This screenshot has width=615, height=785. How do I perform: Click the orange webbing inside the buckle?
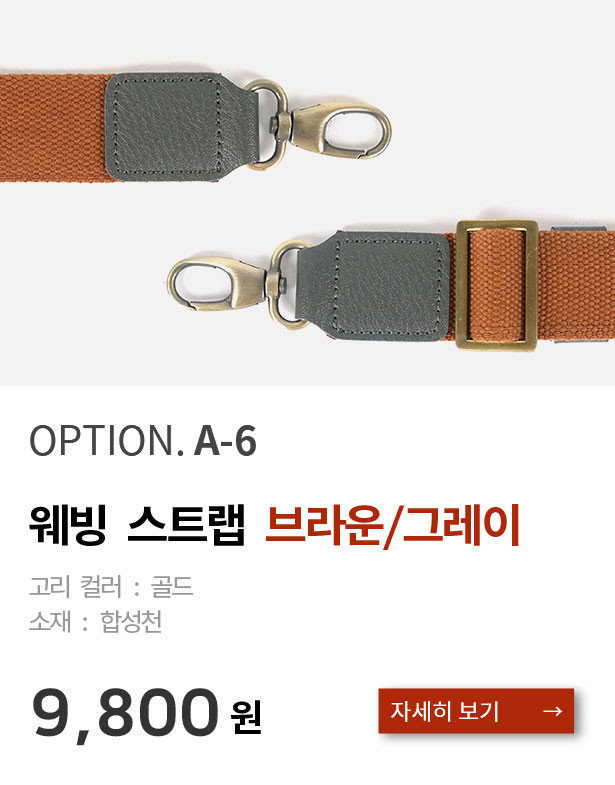(x=497, y=284)
